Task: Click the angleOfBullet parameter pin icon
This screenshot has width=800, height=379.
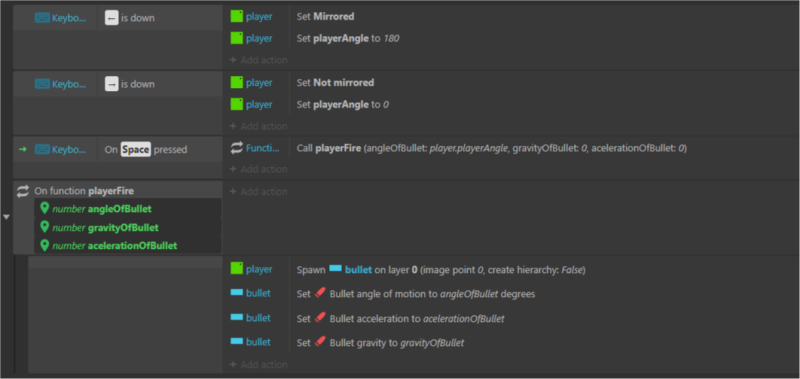Action: click(44, 208)
